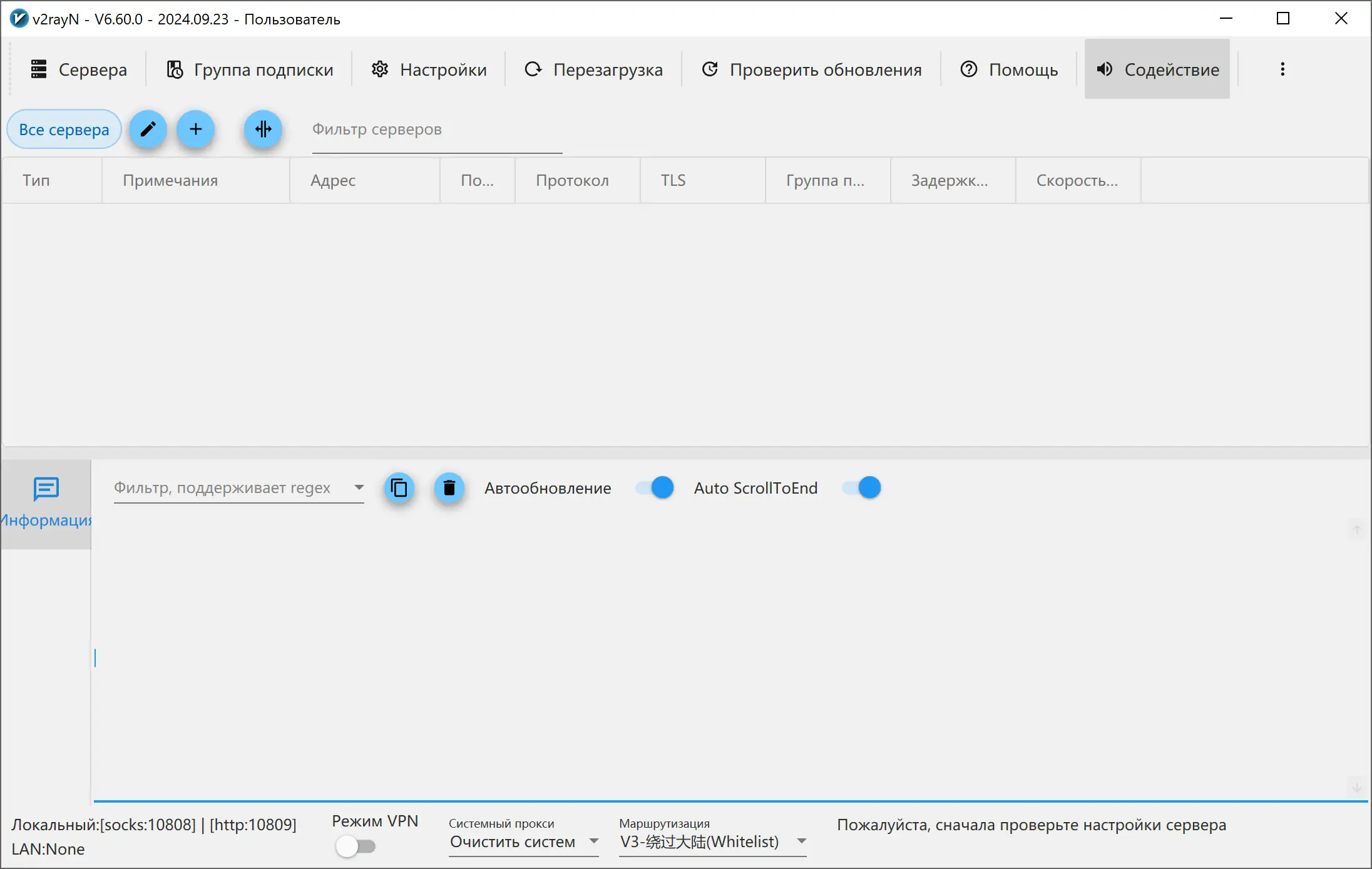Screen dimensions: 1372x869
Task: Click the v2rayN app logo icon
Action: pyautogui.click(x=19, y=19)
